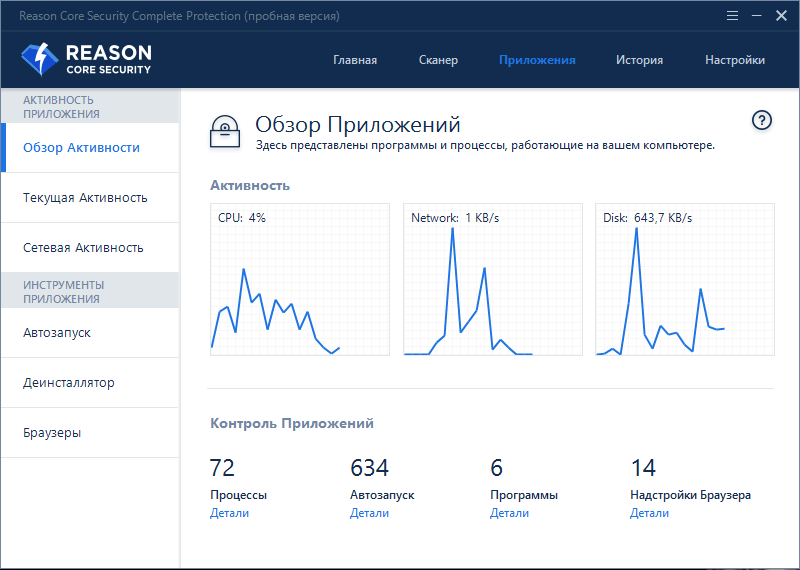Switch to the Сканер tab

438,60
